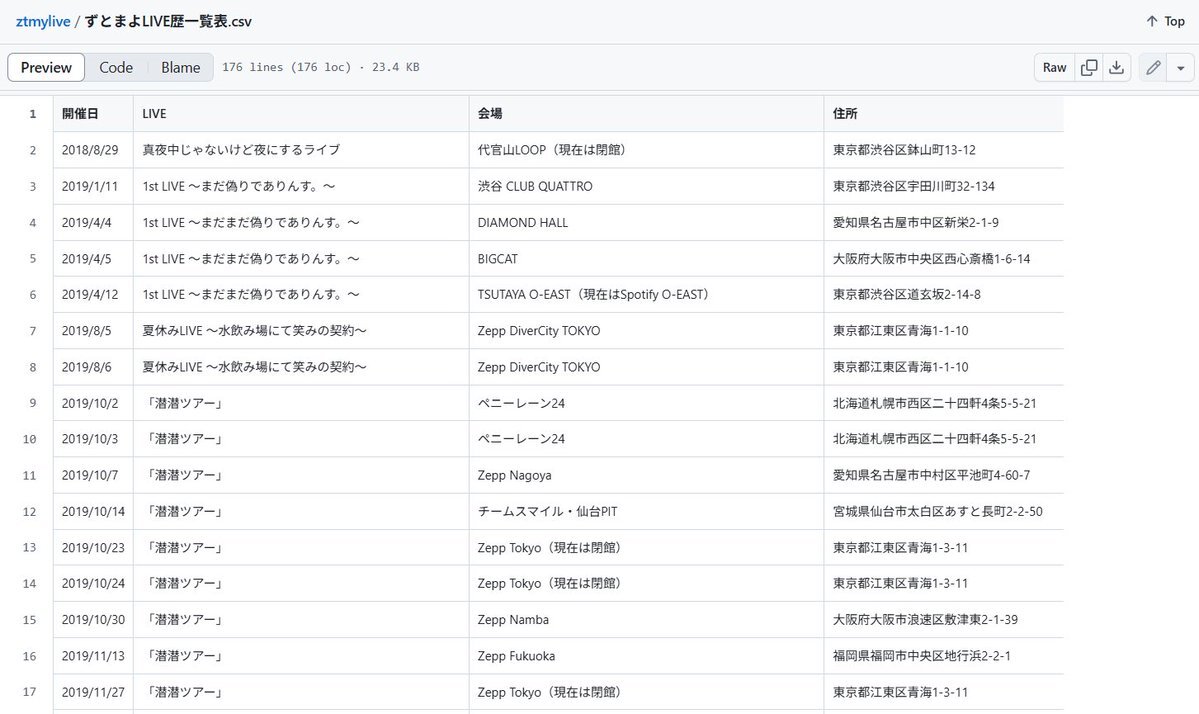The image size is (1199, 714).
Task: Select address 大阪府大阪市浪速区敷津東2-1-39
Action: (944, 619)
